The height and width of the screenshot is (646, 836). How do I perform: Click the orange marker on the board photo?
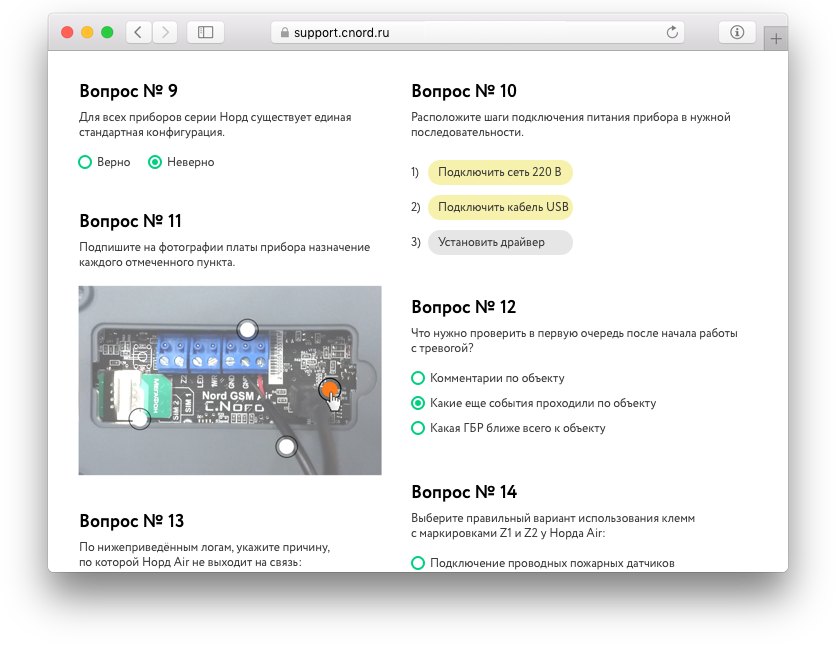(x=329, y=389)
